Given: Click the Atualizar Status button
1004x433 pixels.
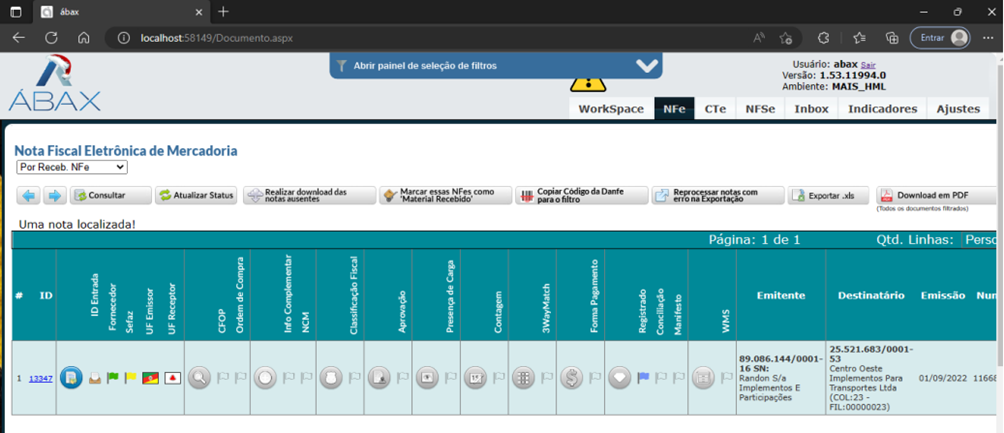Looking at the screenshot, I should point(196,196).
